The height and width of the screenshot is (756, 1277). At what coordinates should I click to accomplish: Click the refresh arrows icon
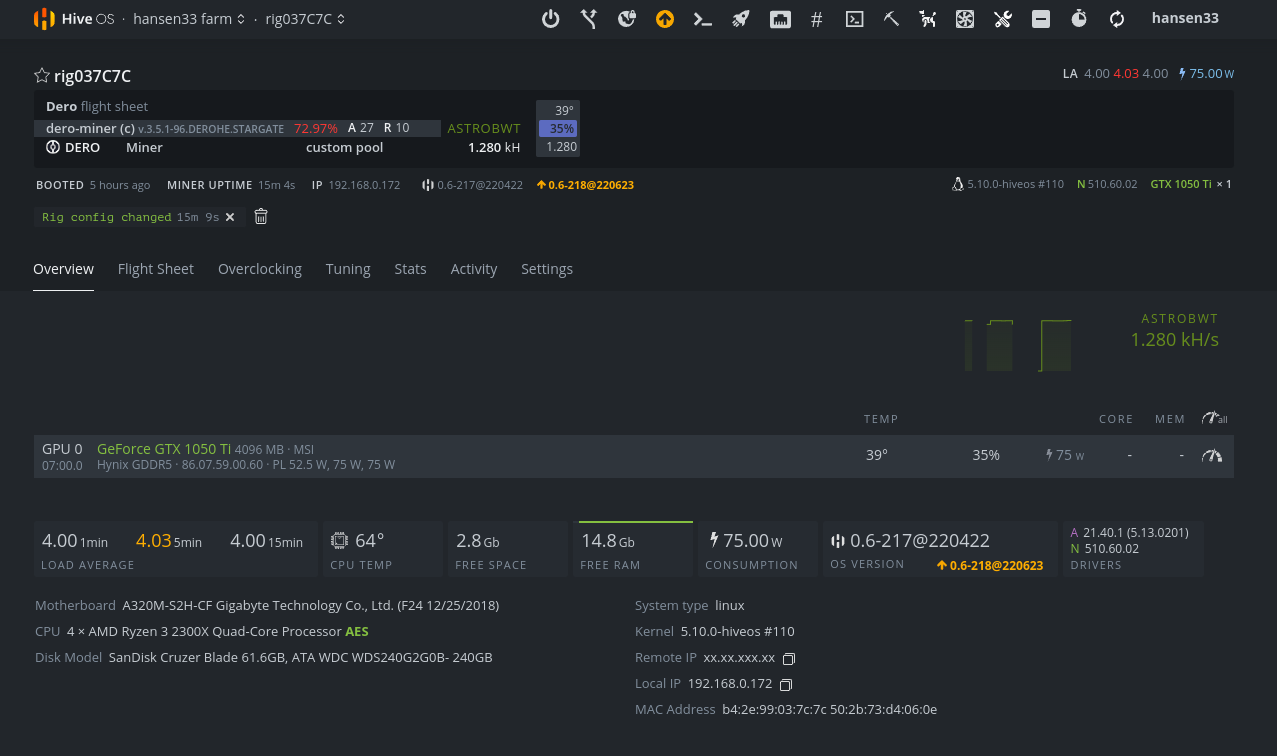click(x=1117, y=19)
